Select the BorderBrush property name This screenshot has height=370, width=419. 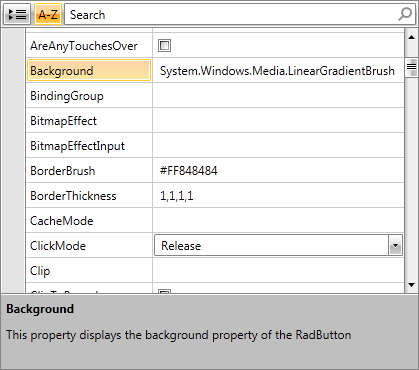(x=63, y=171)
